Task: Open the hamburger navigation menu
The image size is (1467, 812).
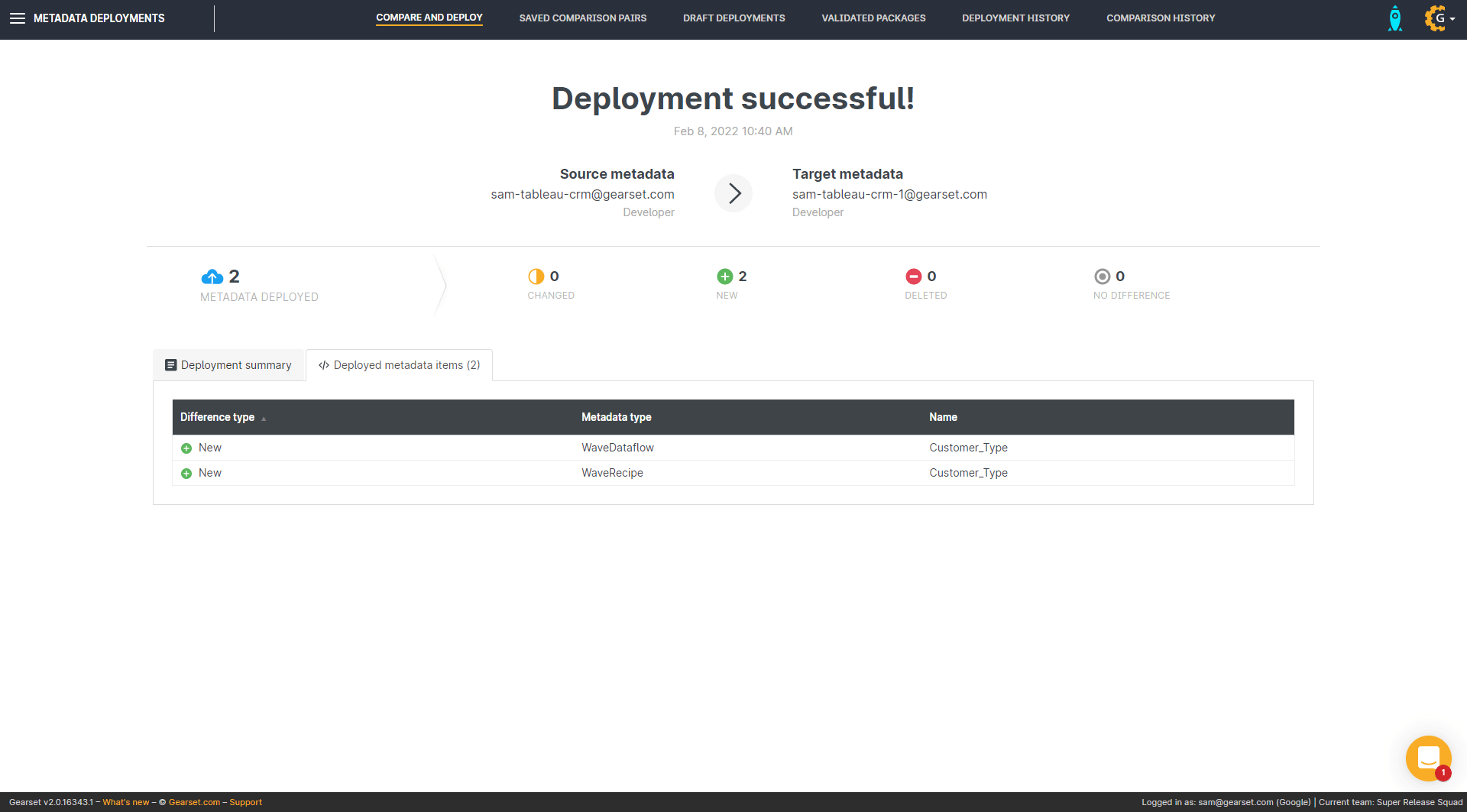Action: (17, 18)
